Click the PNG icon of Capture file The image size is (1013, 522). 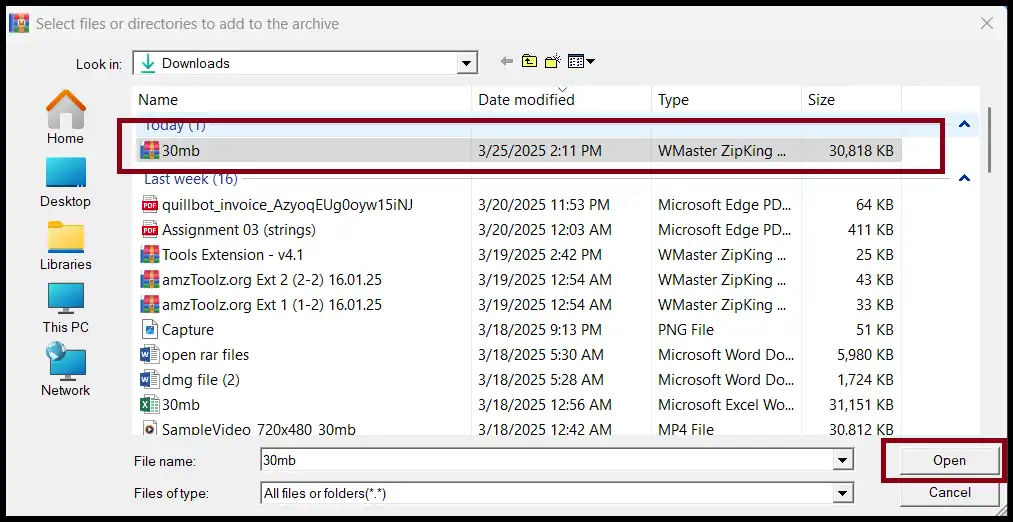click(x=149, y=329)
